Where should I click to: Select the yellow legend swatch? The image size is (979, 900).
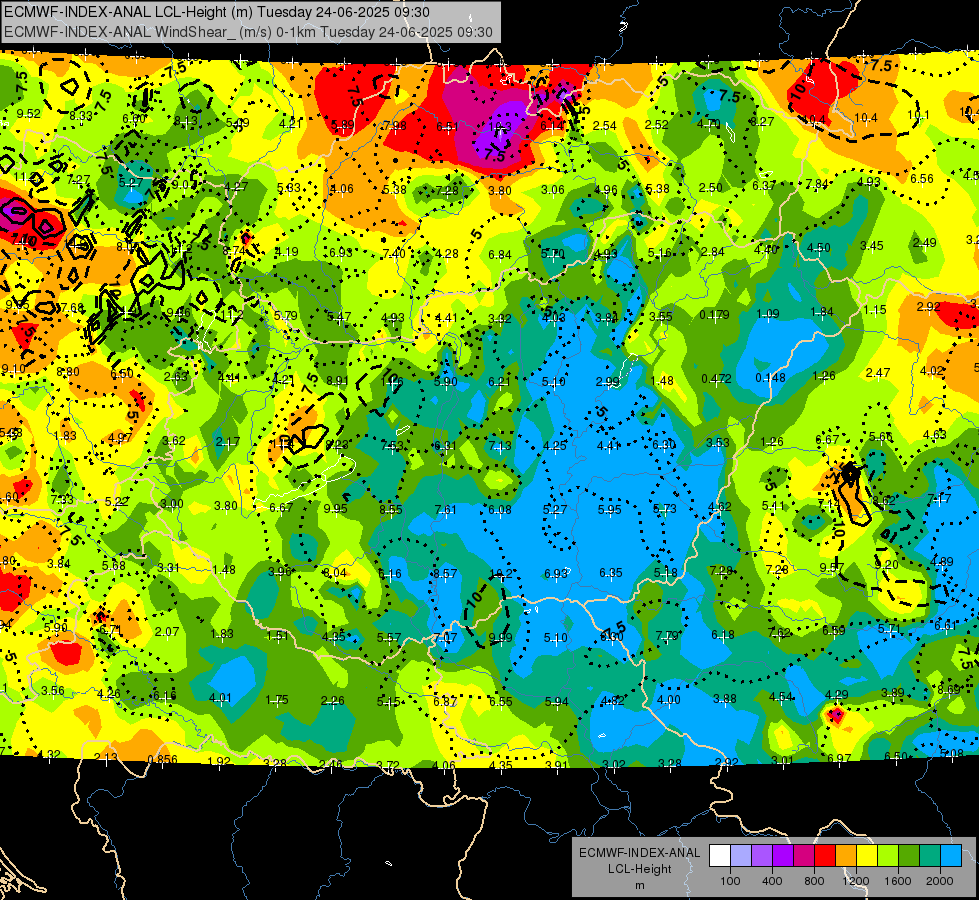tap(867, 856)
